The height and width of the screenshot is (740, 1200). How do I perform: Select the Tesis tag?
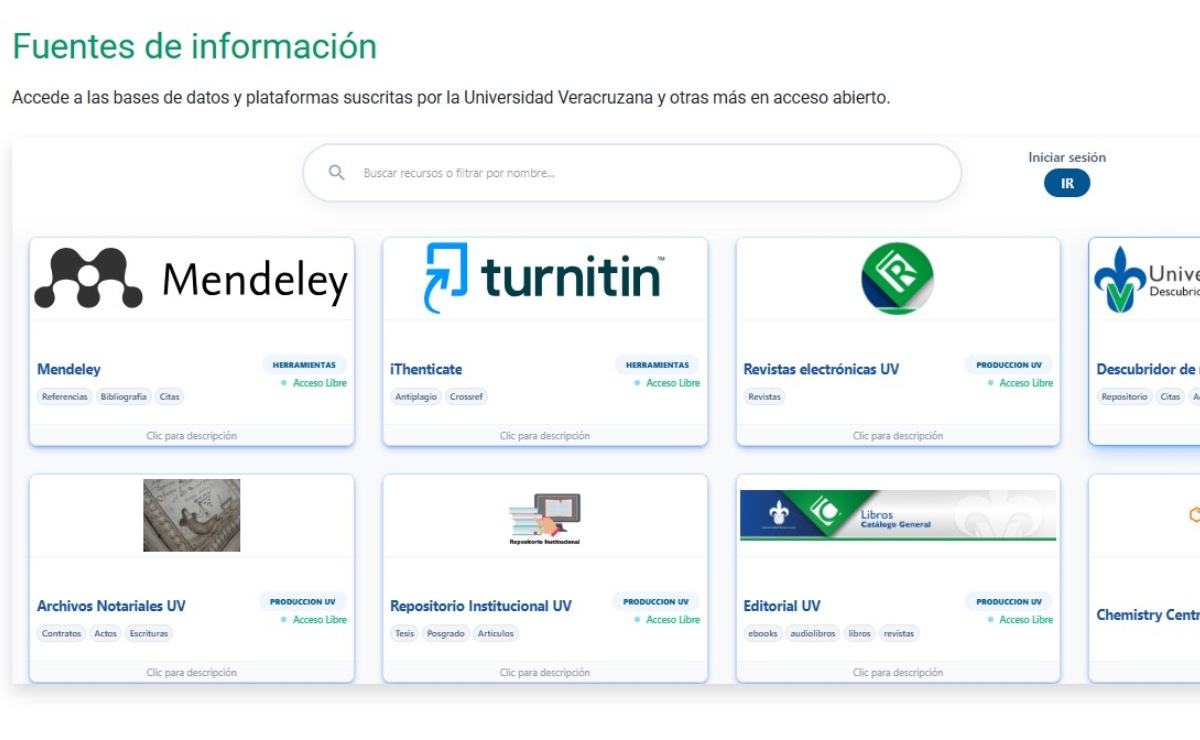(404, 634)
